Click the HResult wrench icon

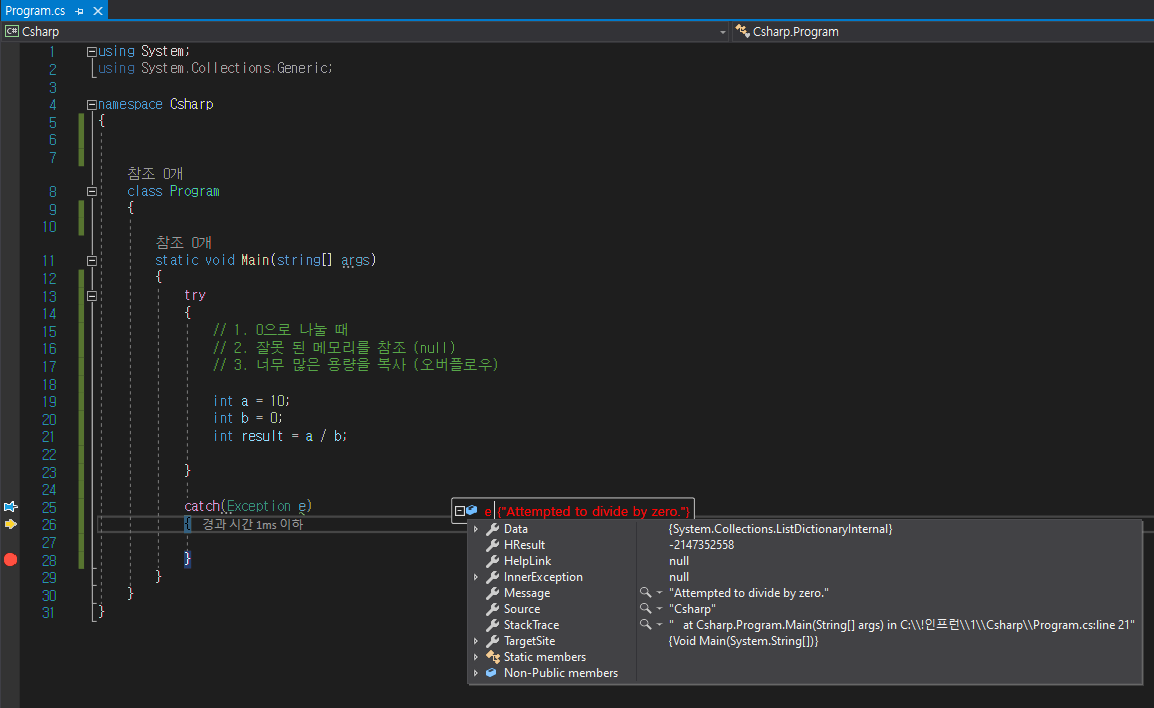[x=492, y=545]
